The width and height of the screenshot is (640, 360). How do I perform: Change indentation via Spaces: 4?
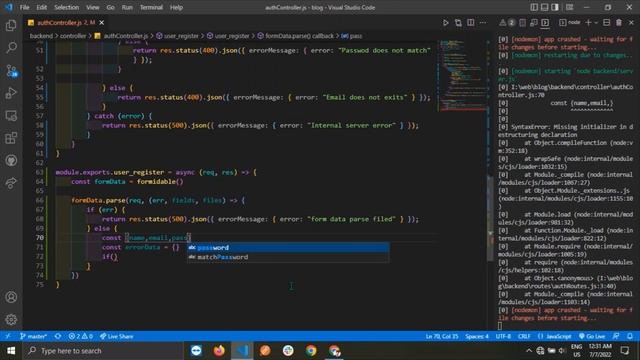pyautogui.click(x=477, y=336)
